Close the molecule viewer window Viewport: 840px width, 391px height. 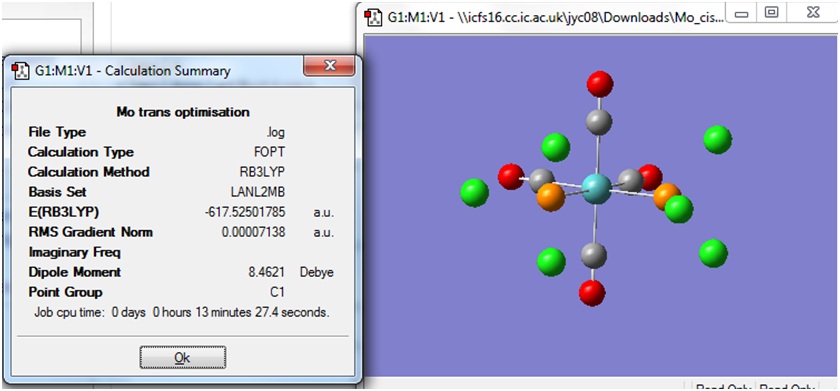click(x=812, y=13)
